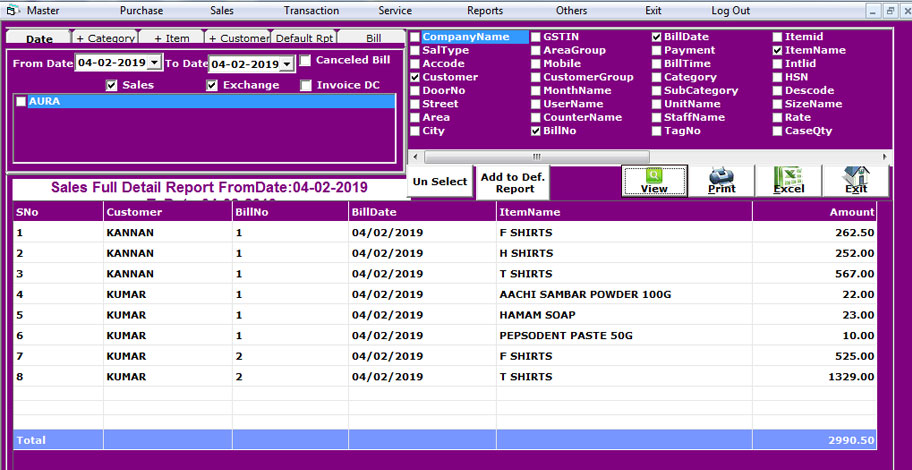Click Exit in the menu bar

pyautogui.click(x=653, y=10)
